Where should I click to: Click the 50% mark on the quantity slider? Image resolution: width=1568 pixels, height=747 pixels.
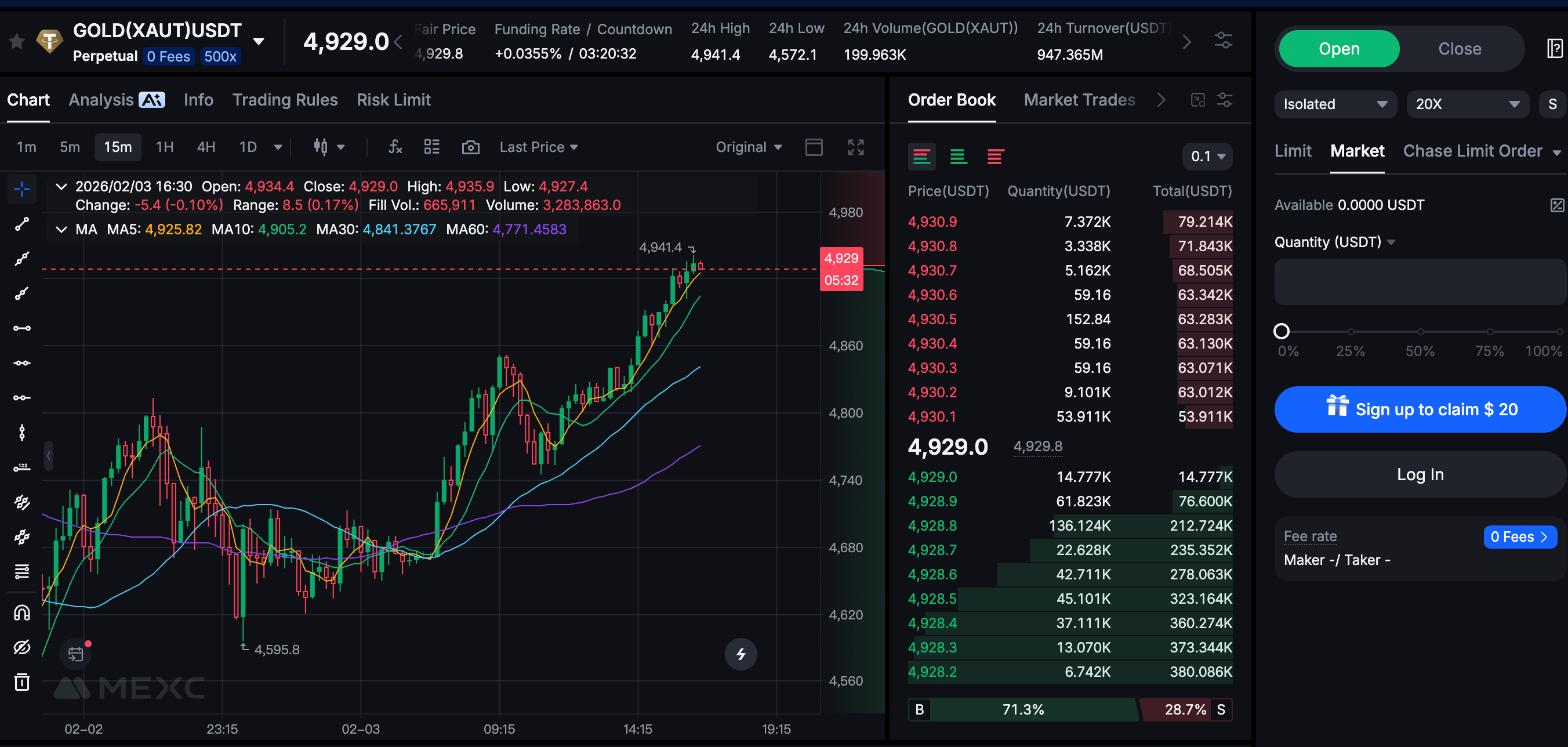click(x=1420, y=332)
